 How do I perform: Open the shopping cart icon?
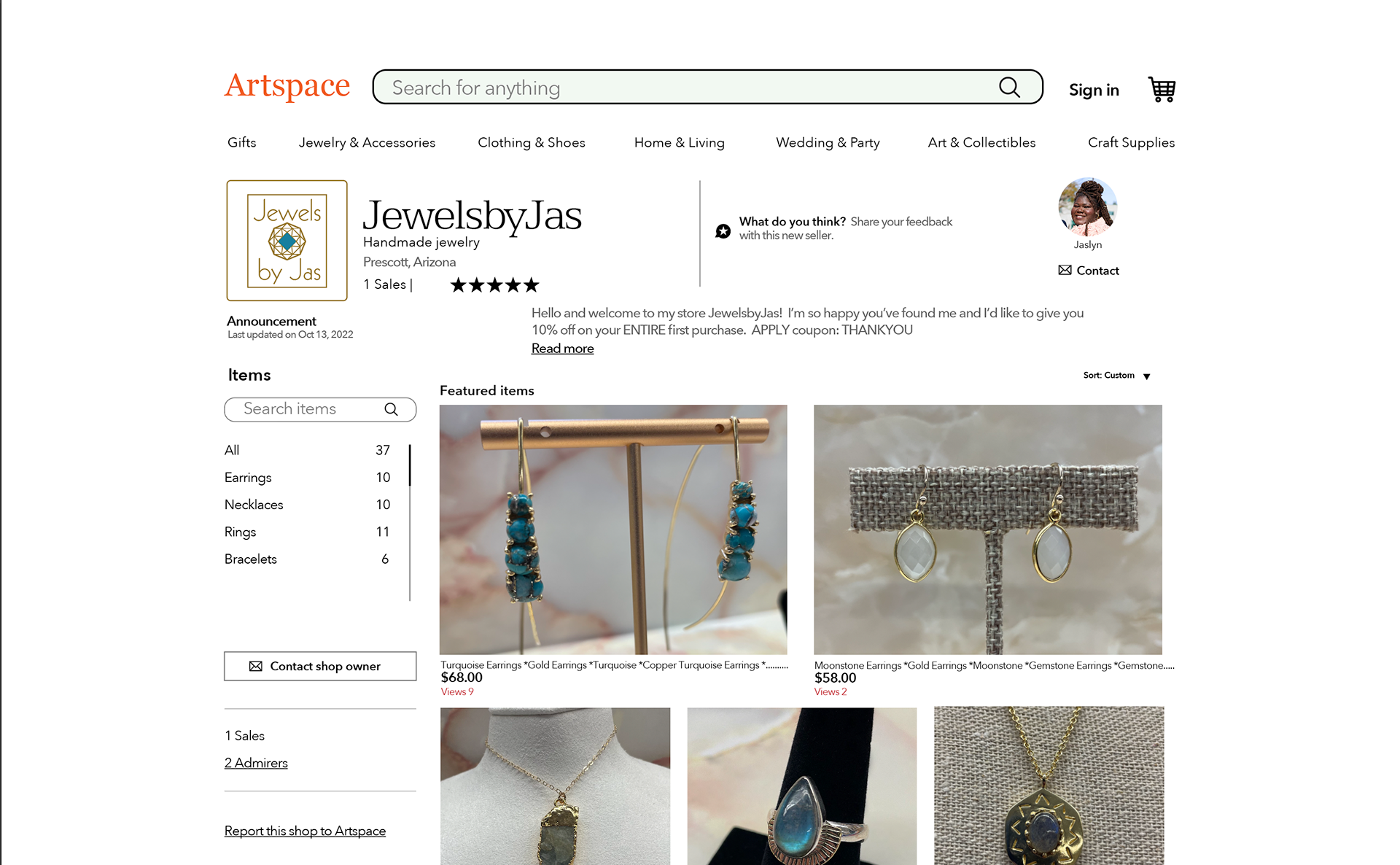(x=1162, y=89)
